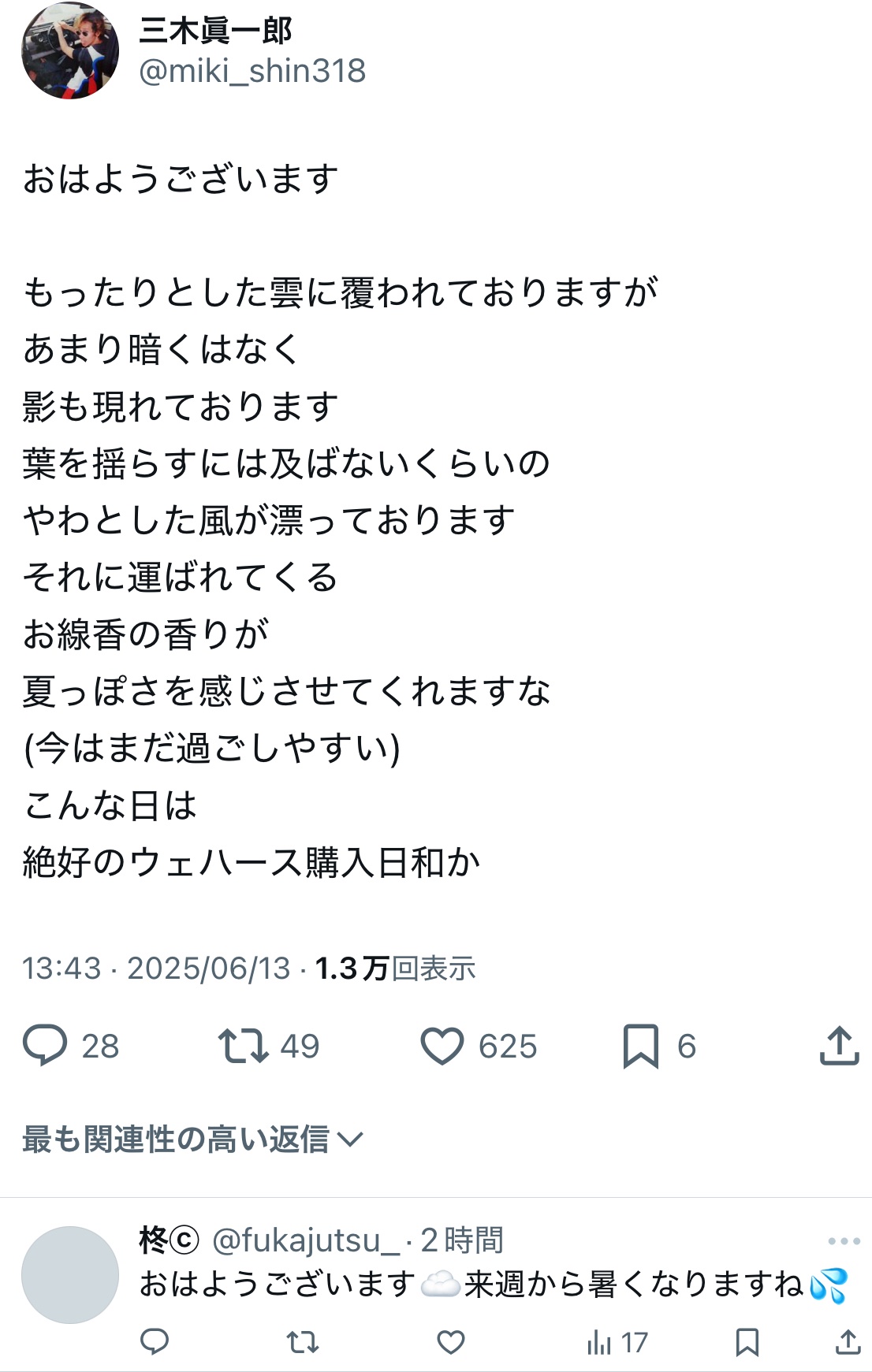Screen dimensions: 872x1372
Task: Open the @miki_shin318 handle
Action: click(x=252, y=72)
